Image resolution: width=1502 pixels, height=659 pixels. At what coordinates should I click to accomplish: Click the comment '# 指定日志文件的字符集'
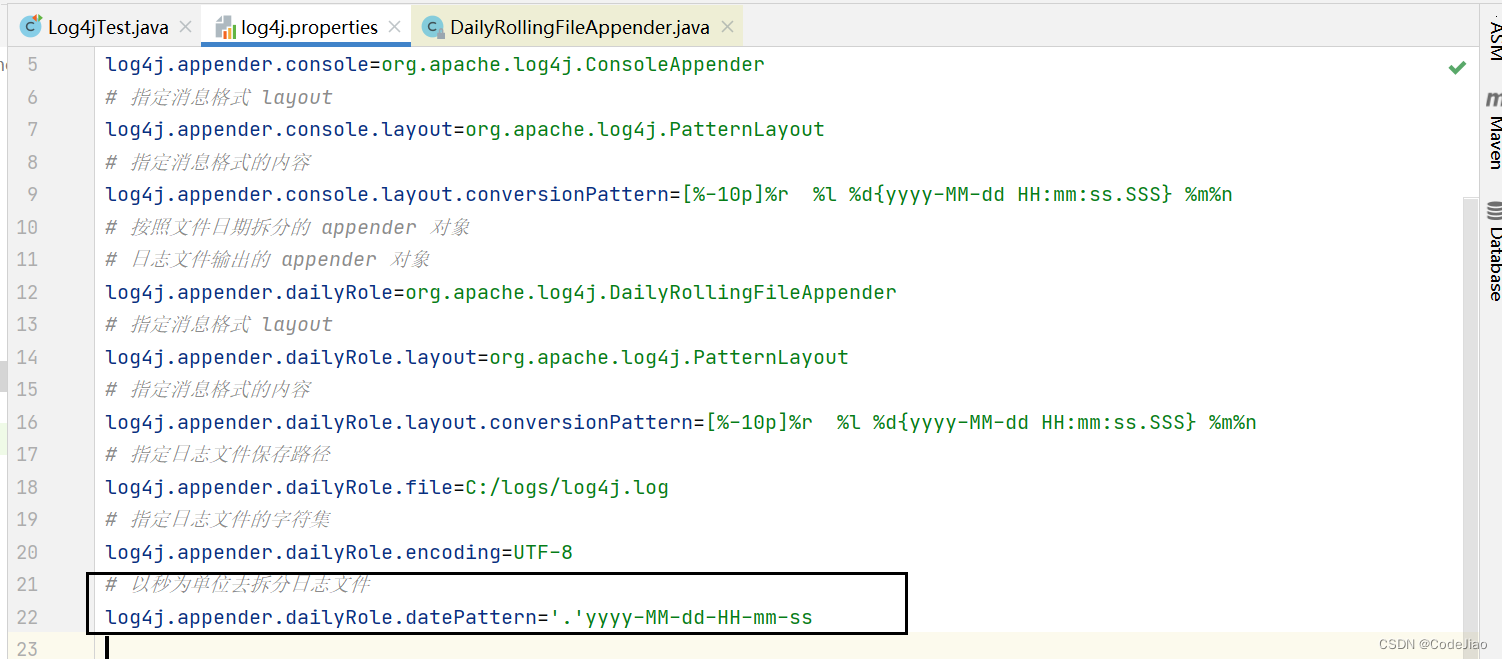[218, 520]
